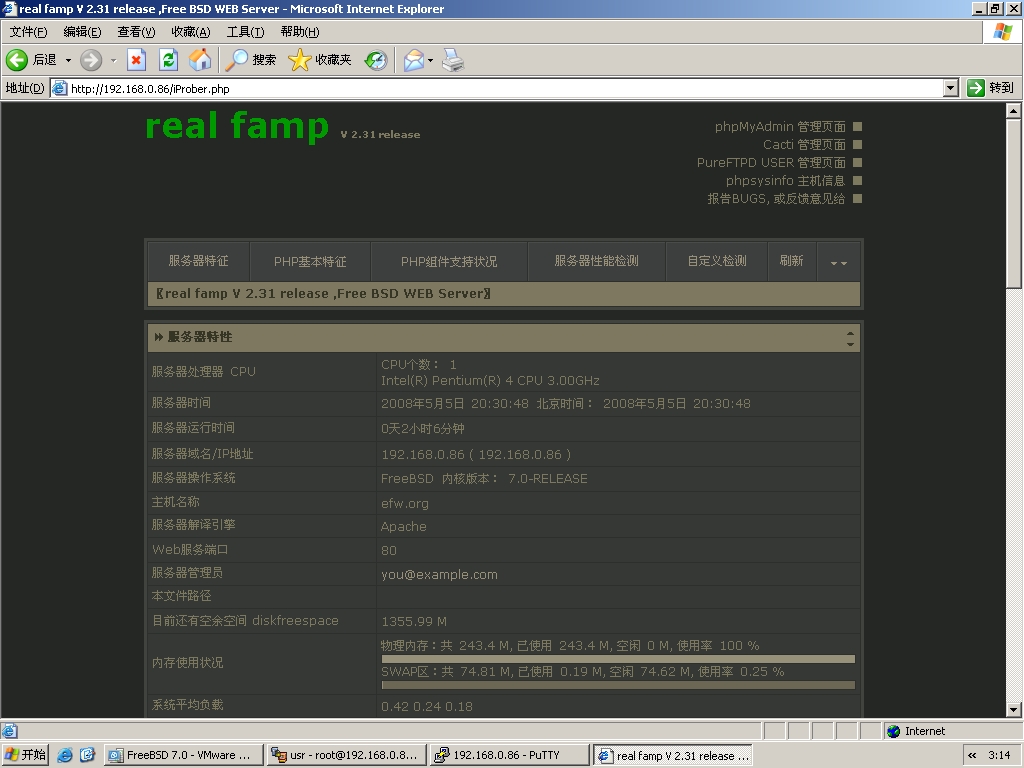The image size is (1024, 768).
Task: Open the 文件(F) menu
Action: coord(28,32)
